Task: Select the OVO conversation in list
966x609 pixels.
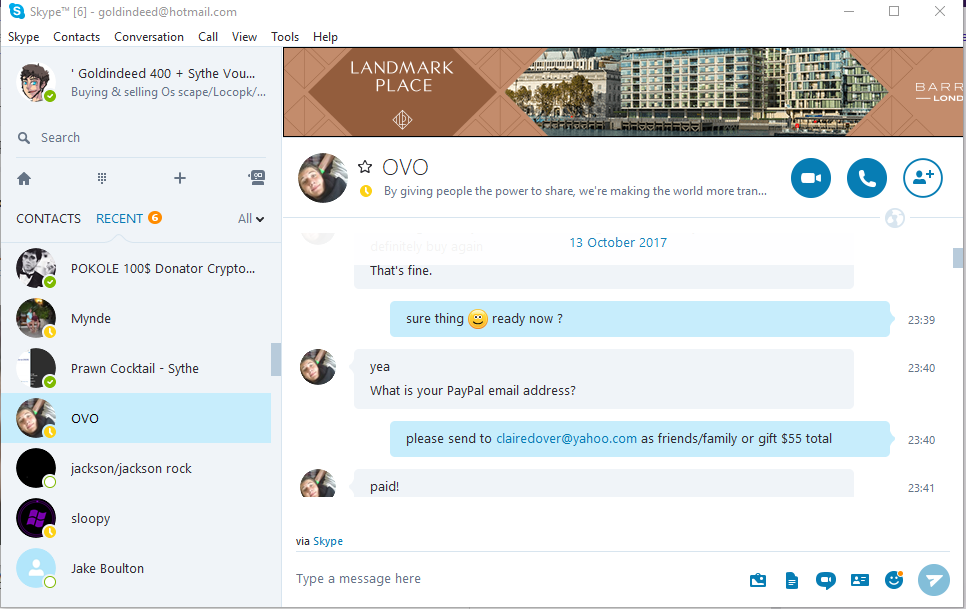Action: tap(136, 418)
